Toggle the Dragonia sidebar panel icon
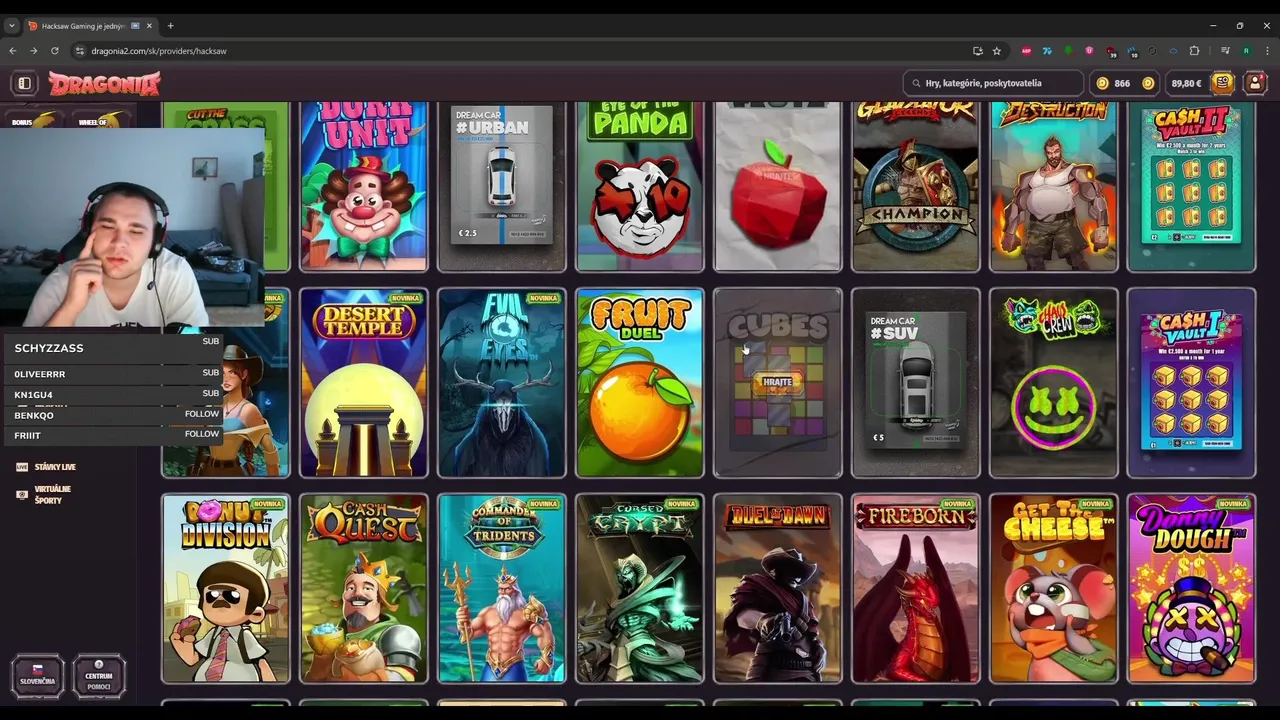Screen dimensions: 1280x720 25,83
